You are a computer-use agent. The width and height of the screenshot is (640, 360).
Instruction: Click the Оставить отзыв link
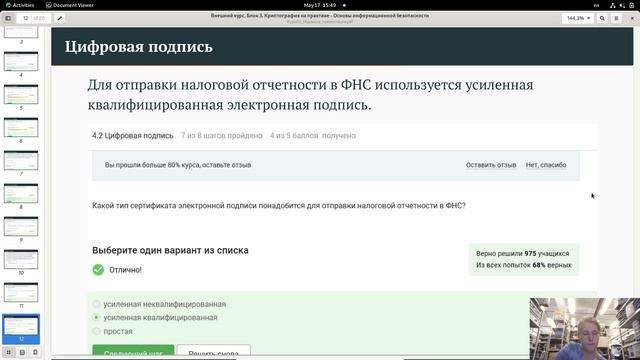coord(491,165)
